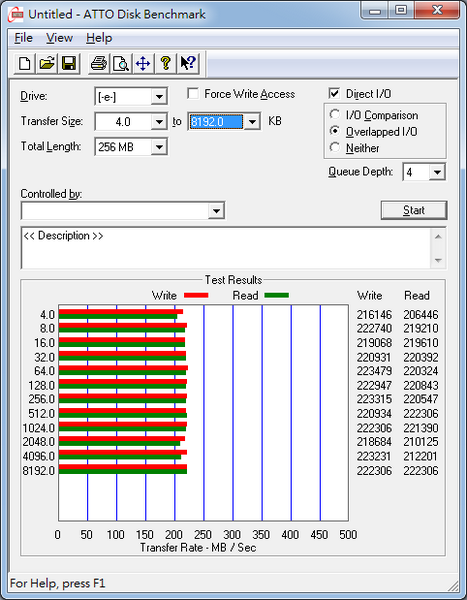This screenshot has width=467, height=600.
Task: Open the Drive dropdown
Action: click(158, 96)
